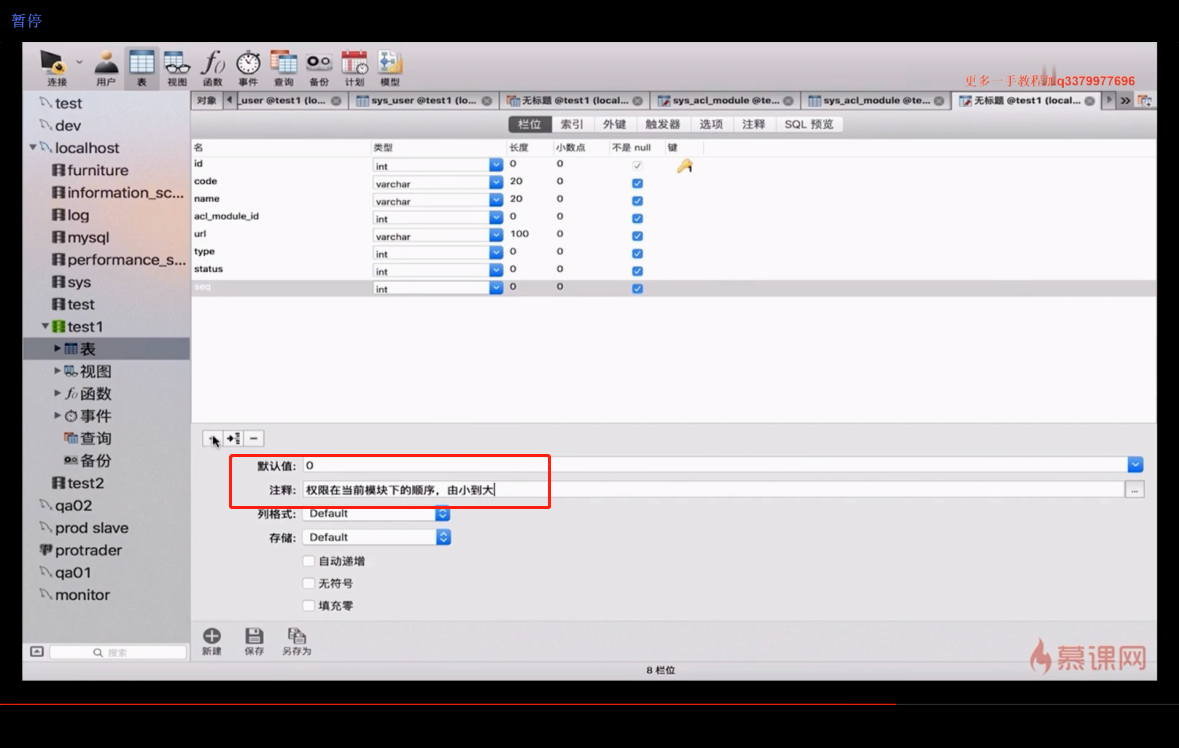Toggle not null checkbox for acl_module_id row
This screenshot has height=748, width=1179.
click(x=638, y=218)
